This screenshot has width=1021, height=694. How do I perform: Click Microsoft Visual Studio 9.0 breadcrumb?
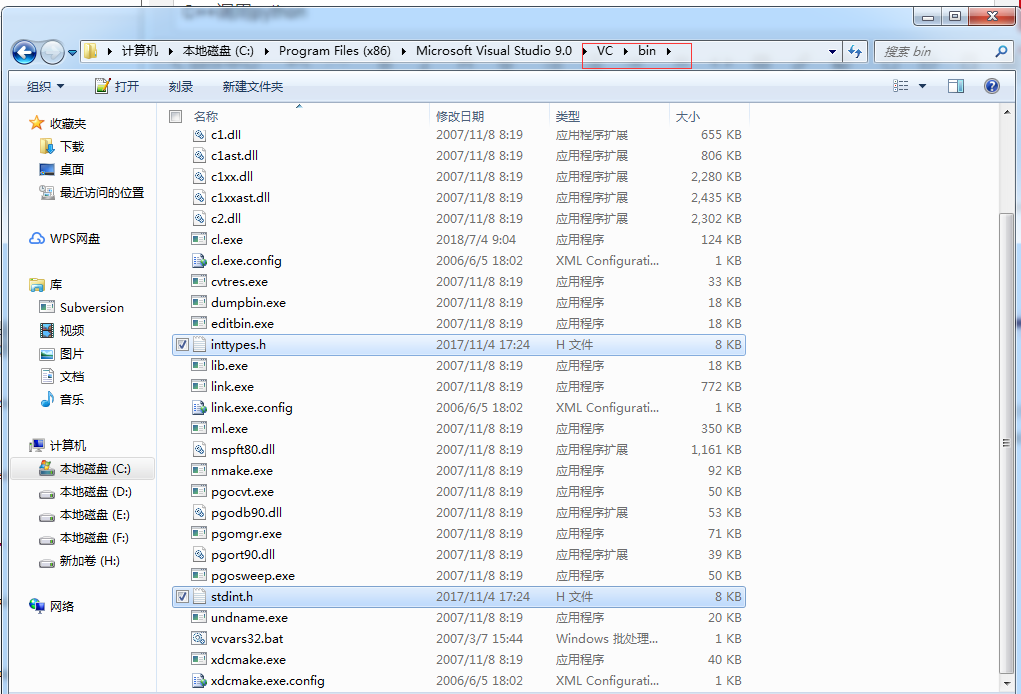tap(494, 51)
